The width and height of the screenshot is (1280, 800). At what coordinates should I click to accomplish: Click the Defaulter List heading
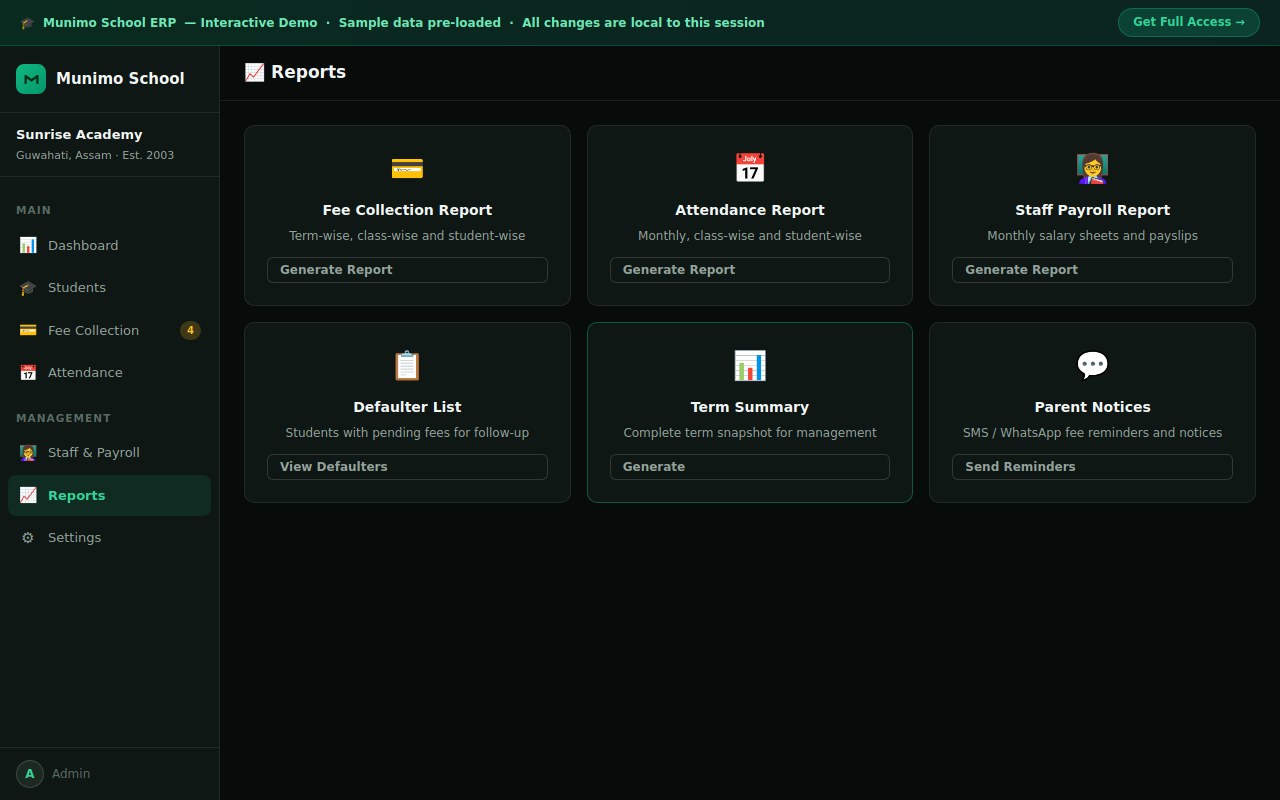[407, 407]
